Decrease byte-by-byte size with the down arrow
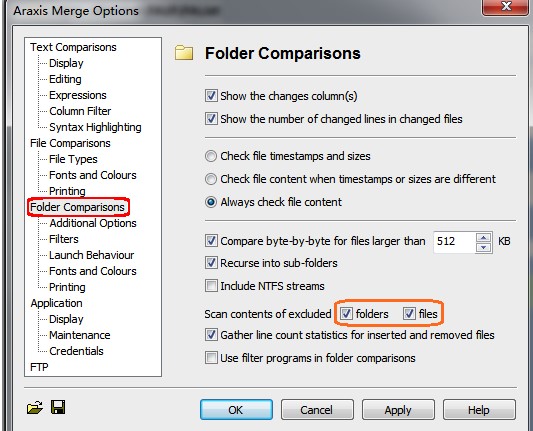This screenshot has height=431, width=533. pos(483,247)
